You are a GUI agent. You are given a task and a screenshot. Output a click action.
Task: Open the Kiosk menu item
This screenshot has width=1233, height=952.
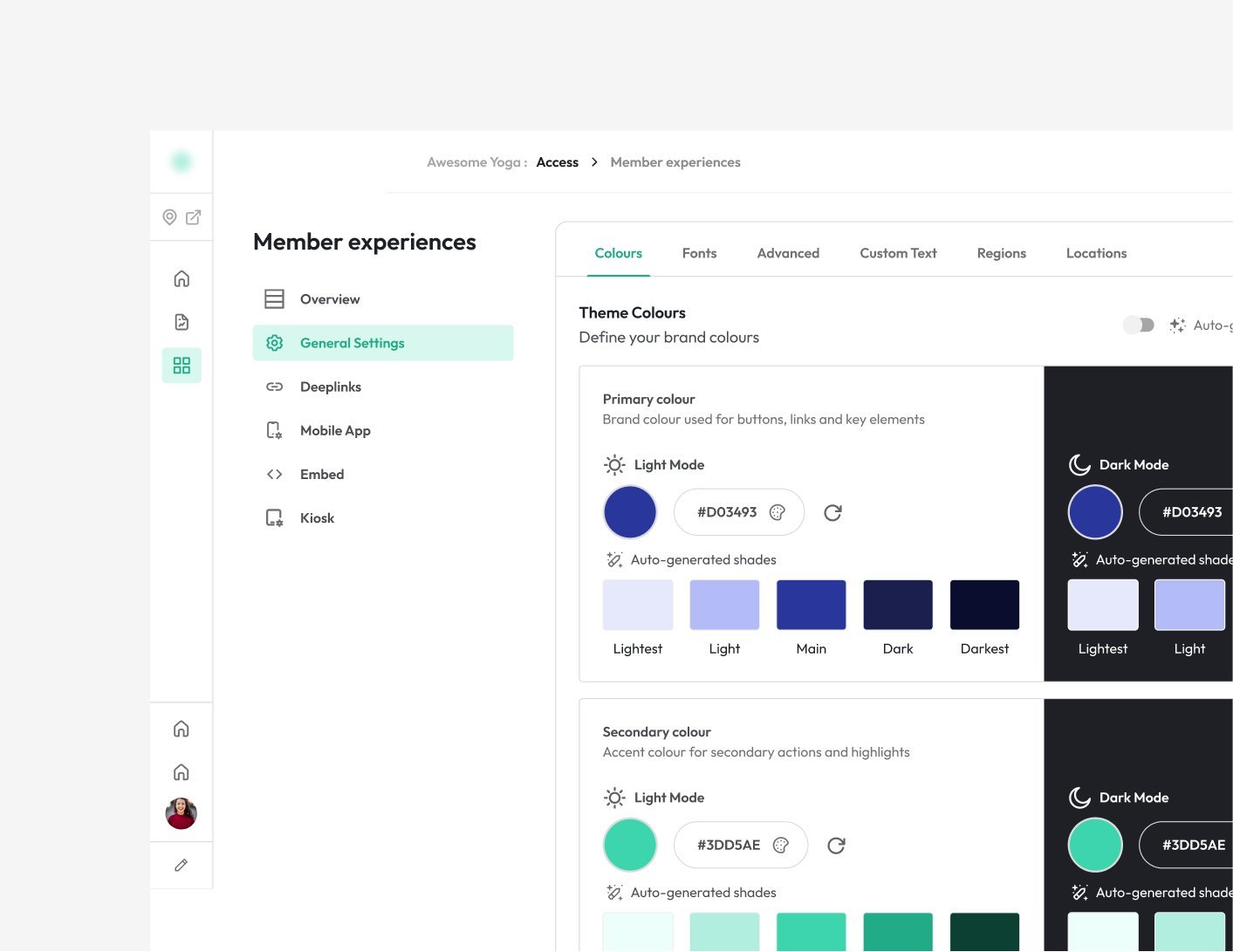click(x=383, y=518)
